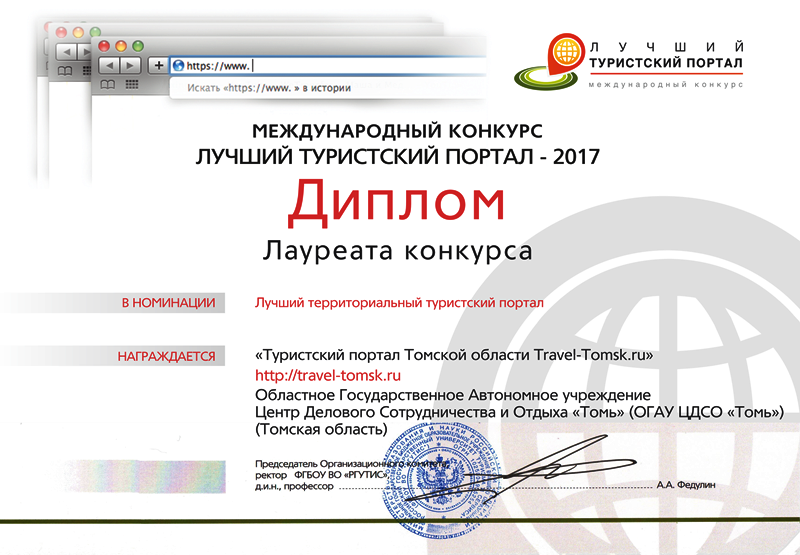
Task: Click the back arrow in the middle browser window
Action: pos(66,52)
